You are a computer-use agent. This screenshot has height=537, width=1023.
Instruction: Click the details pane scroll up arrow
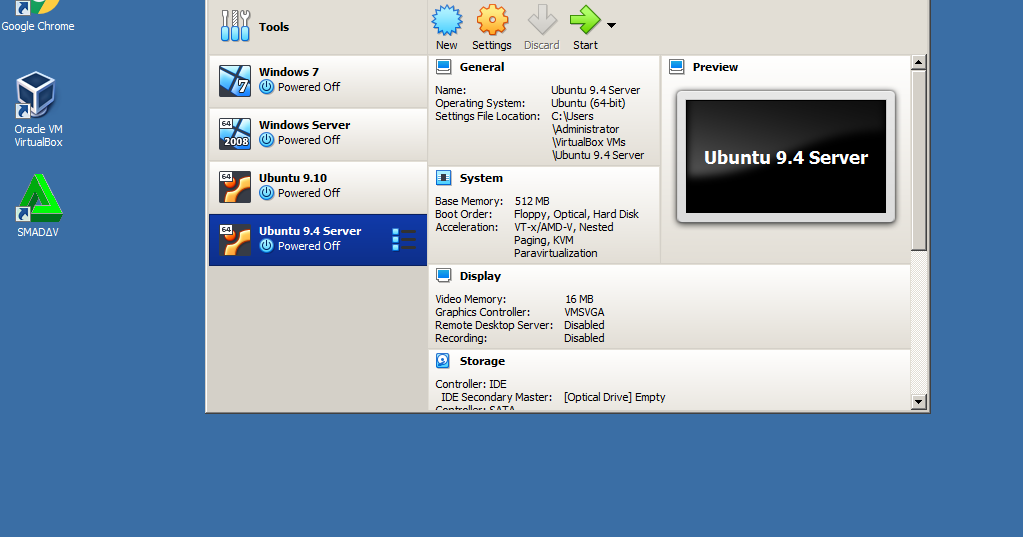point(919,63)
